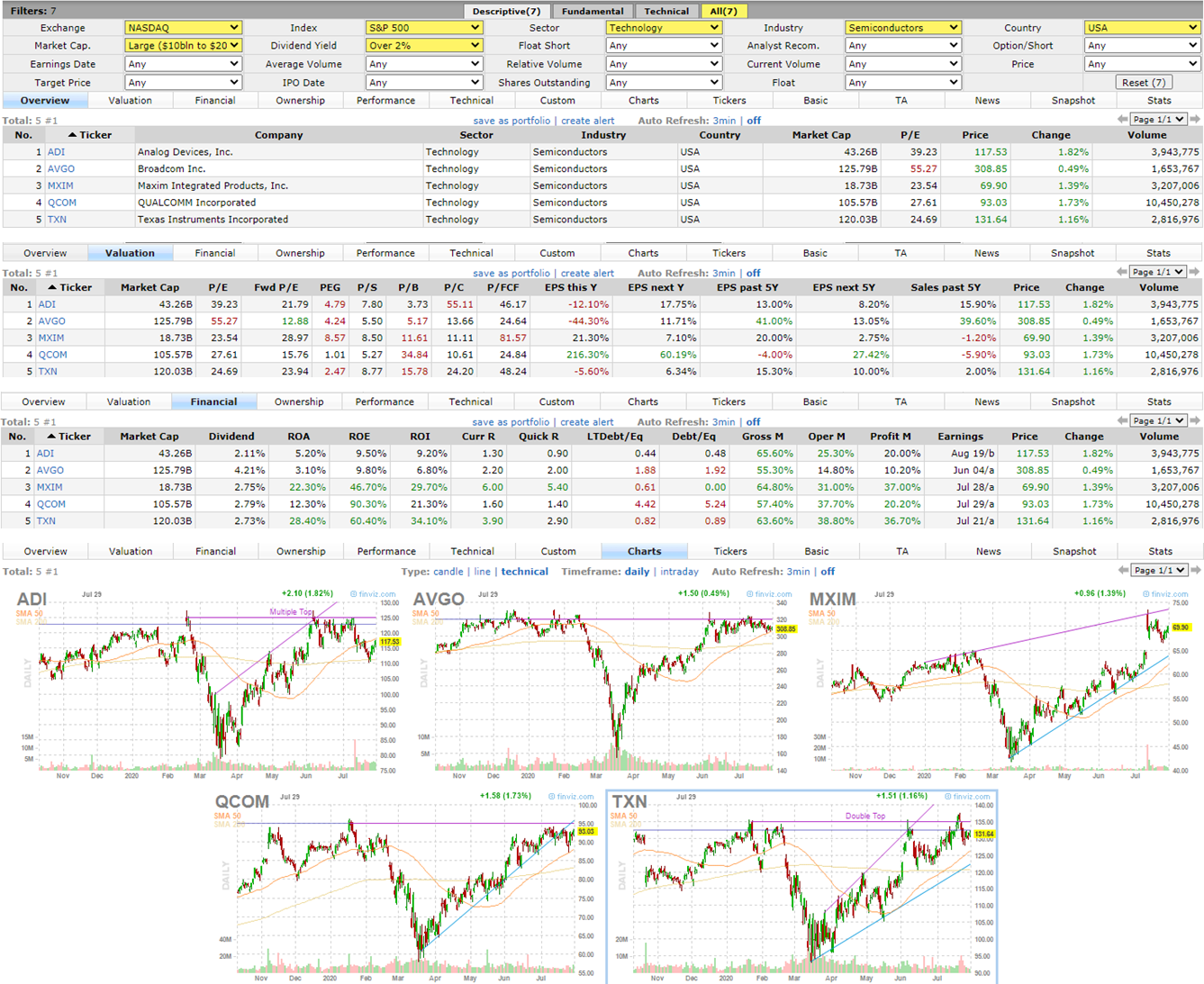Select technical chart type link
Image resolution: width=1204 pixels, height=984 pixels.
[524, 572]
